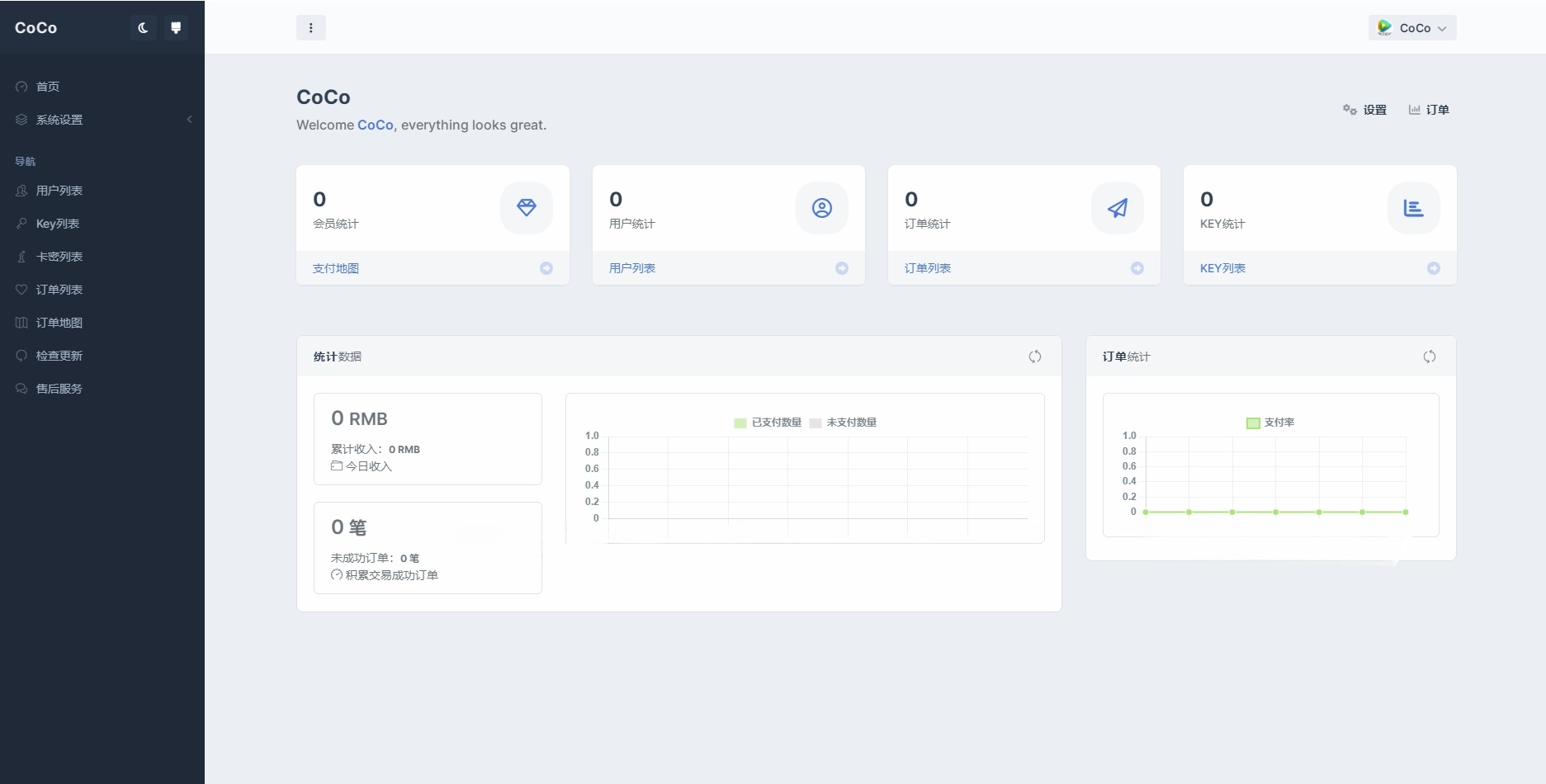Click the bar chart icon on KEY统计 card
The height and width of the screenshot is (784, 1546).
pyautogui.click(x=1413, y=208)
